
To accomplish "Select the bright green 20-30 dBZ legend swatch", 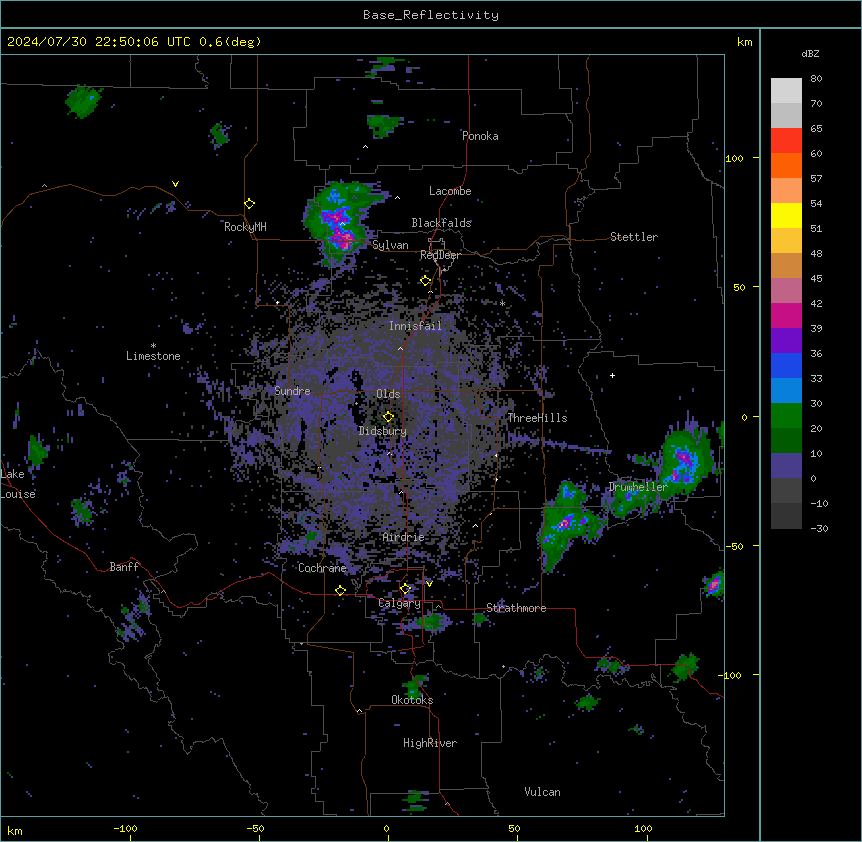I will pyautogui.click(x=786, y=416).
